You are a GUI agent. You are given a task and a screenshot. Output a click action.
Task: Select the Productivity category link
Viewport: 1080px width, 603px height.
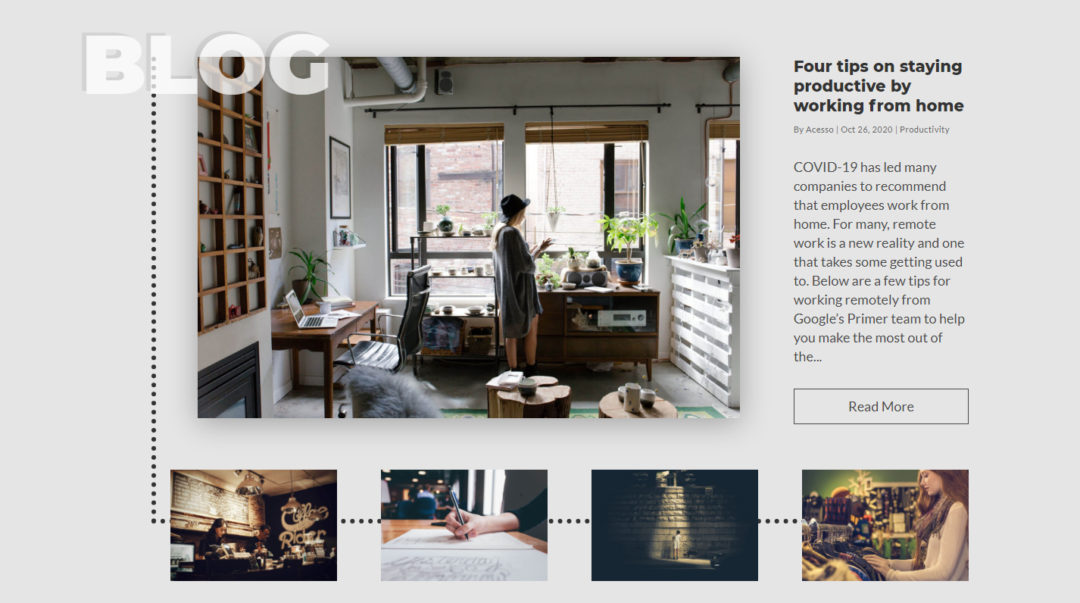click(x=924, y=130)
